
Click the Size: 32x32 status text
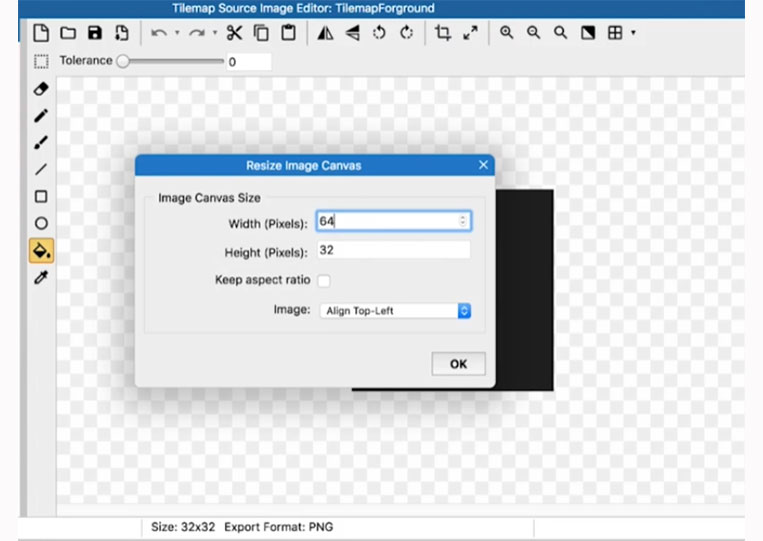183,527
